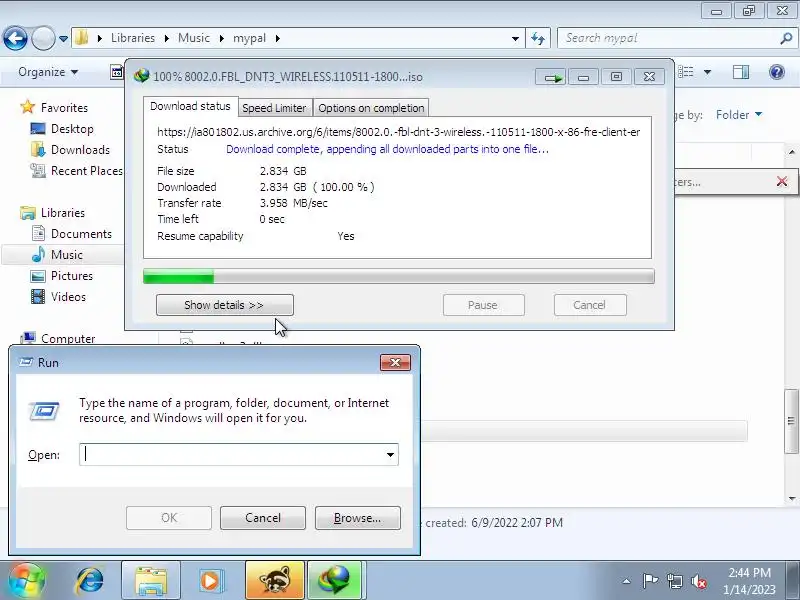Open the Options on completion tab
This screenshot has width=800, height=600.
pos(371,108)
